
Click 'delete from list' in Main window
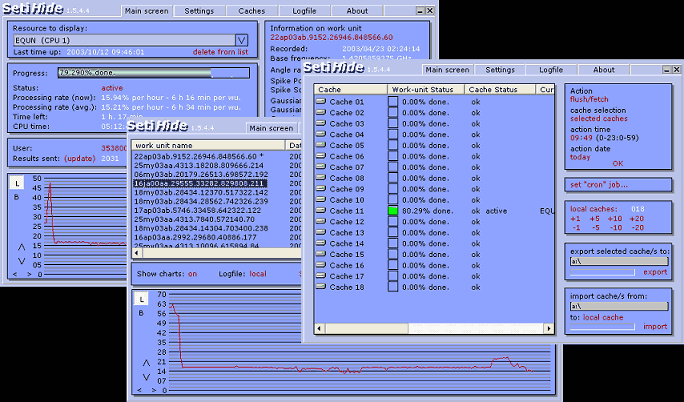[x=220, y=52]
